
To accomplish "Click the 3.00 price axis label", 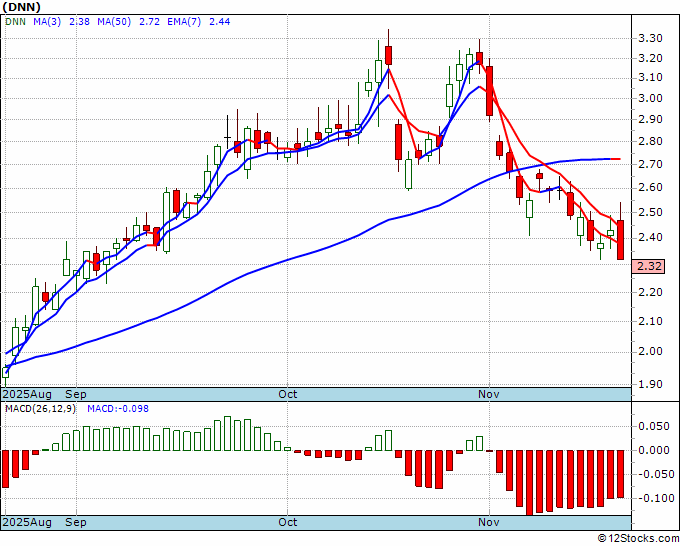I will click(651, 98).
